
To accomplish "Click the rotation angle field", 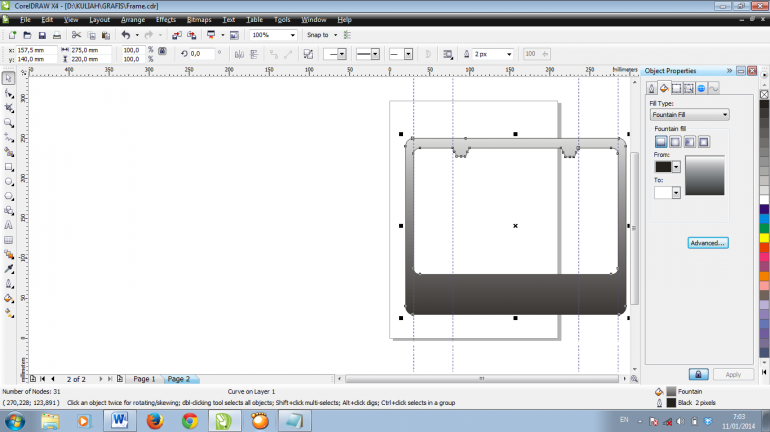I will (201, 54).
